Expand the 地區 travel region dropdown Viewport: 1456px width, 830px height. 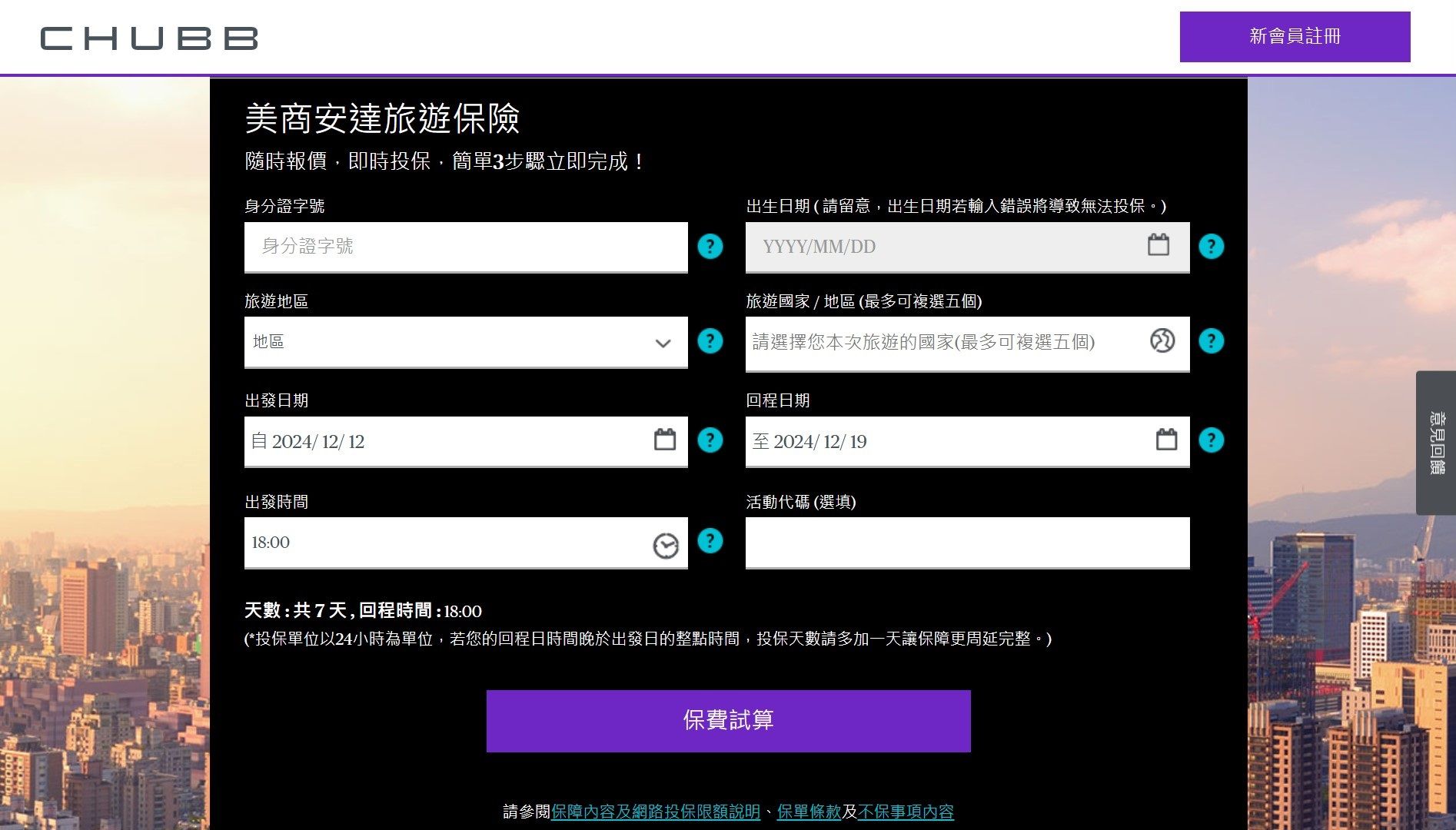pyautogui.click(x=466, y=342)
